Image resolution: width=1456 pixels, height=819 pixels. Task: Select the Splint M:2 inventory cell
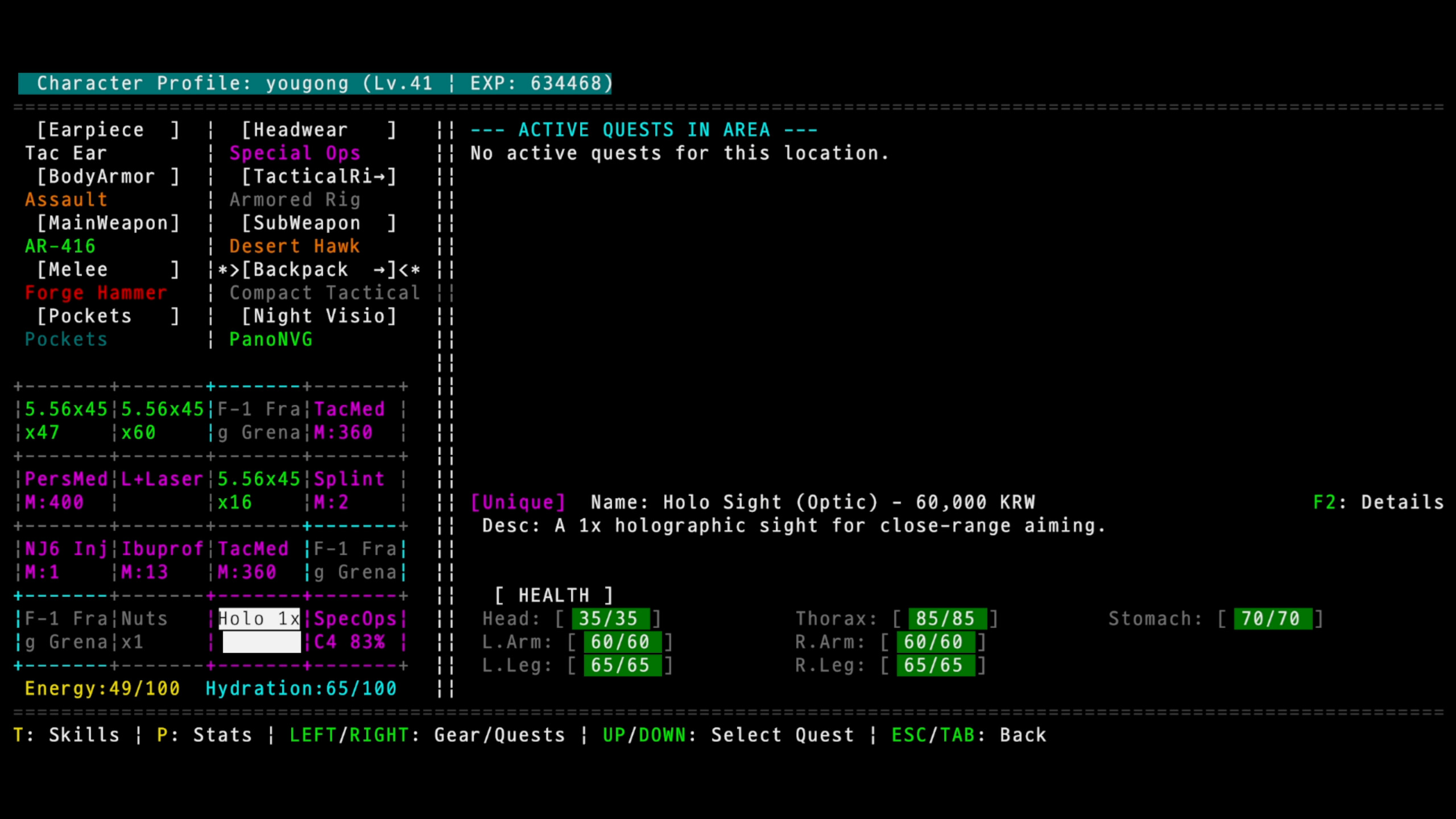[355, 491]
